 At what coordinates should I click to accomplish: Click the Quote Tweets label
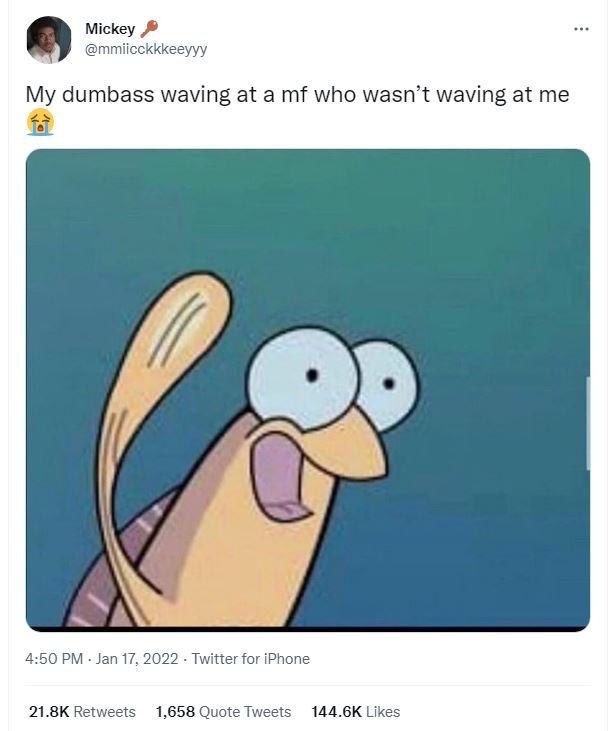pos(245,712)
